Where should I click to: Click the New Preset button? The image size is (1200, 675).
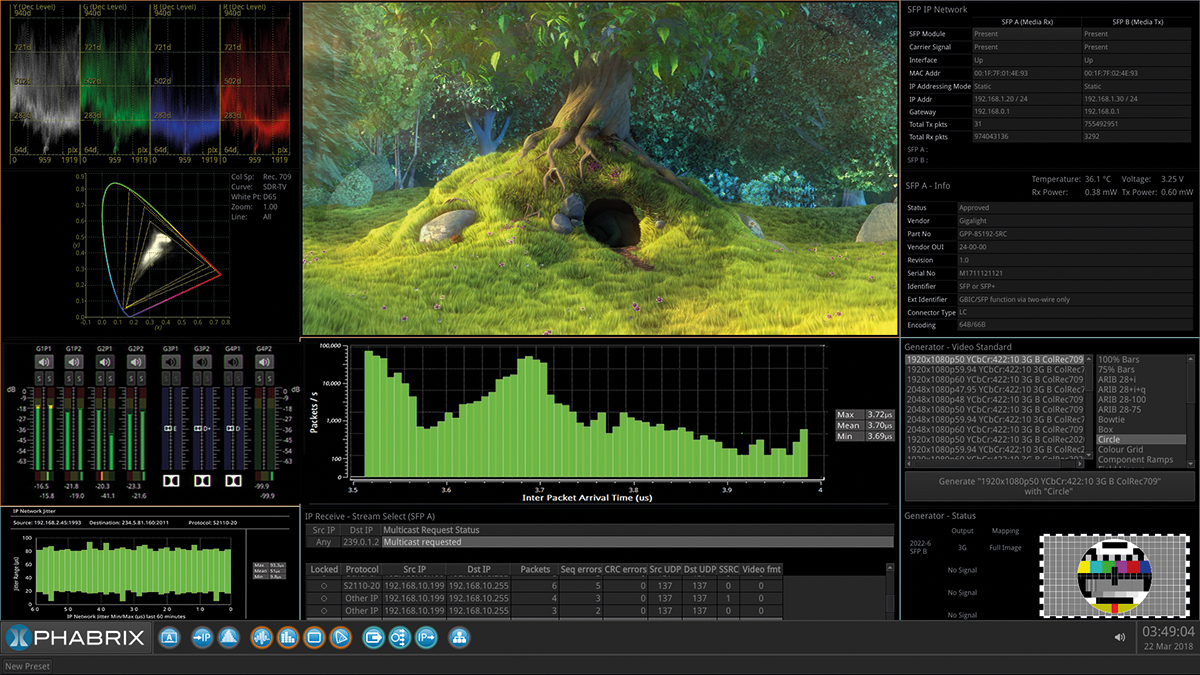tap(27, 666)
